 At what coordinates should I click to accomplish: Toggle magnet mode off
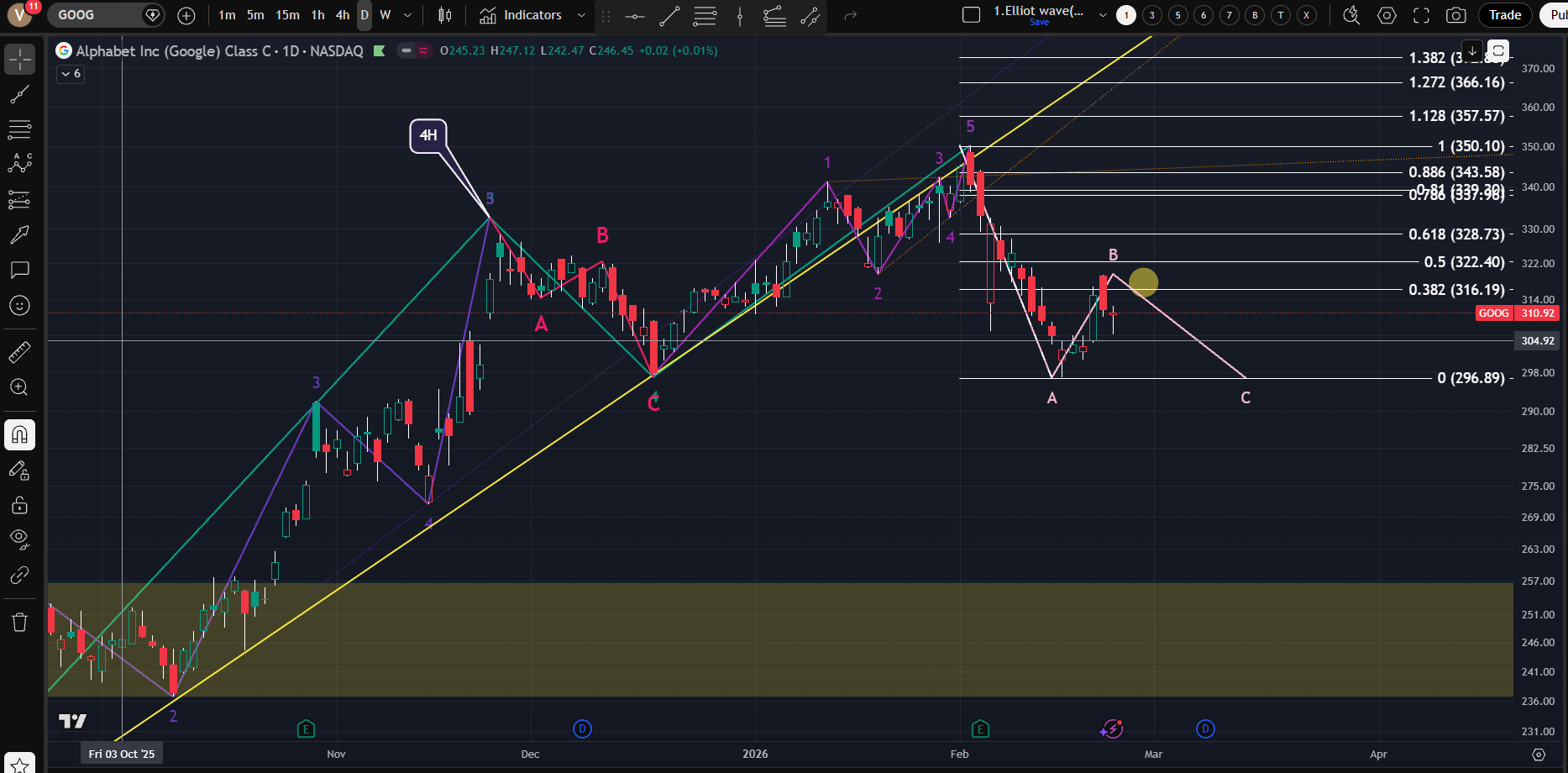[x=19, y=435]
